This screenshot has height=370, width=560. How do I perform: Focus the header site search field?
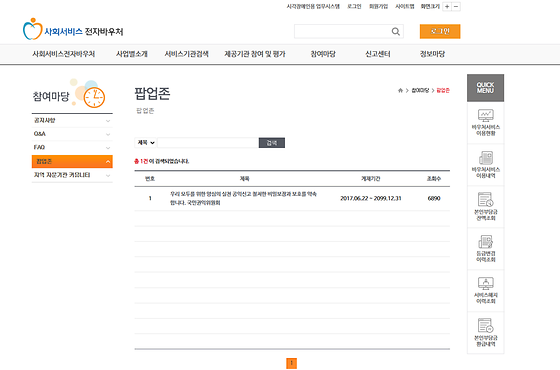(342, 31)
